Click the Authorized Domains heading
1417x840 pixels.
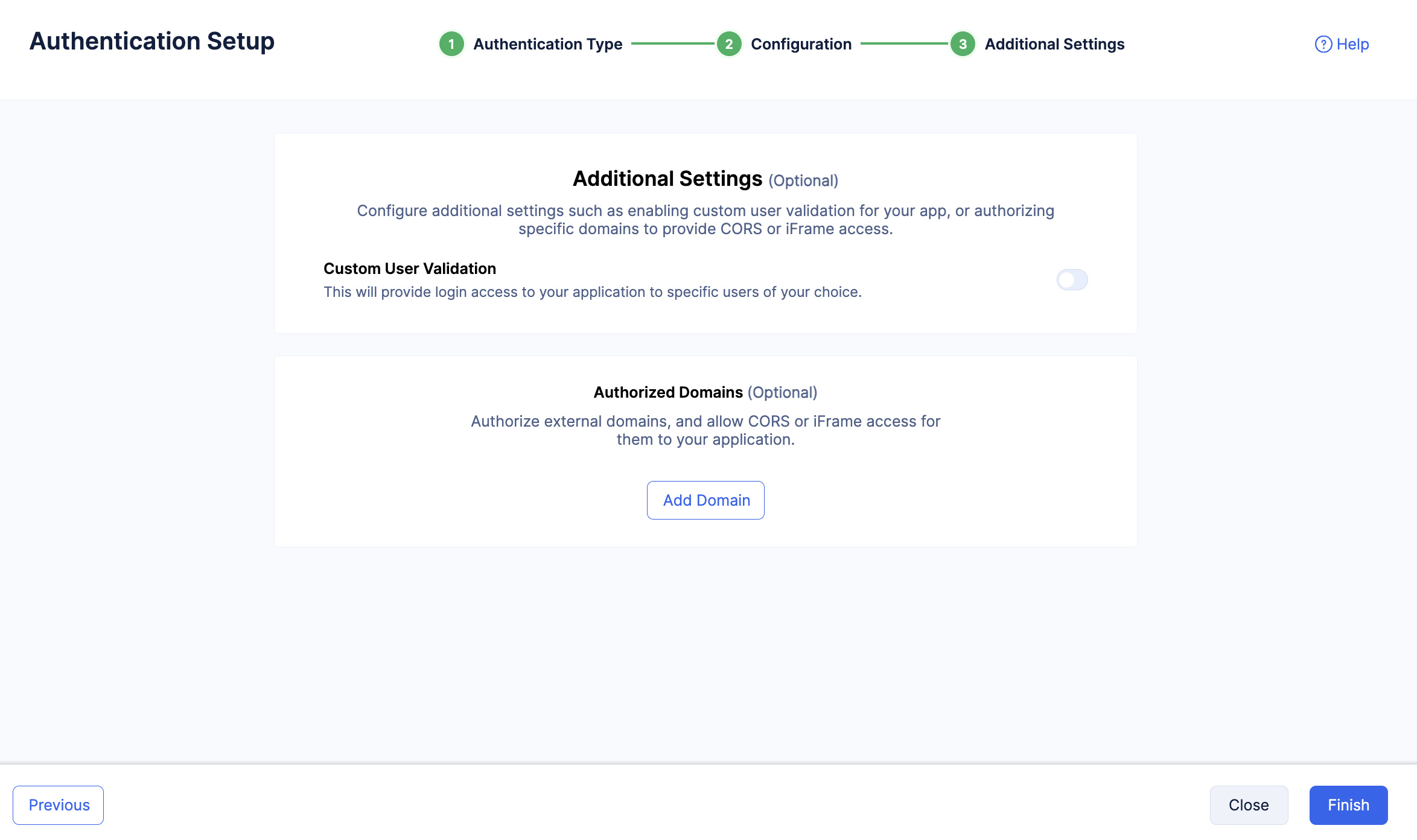click(705, 392)
